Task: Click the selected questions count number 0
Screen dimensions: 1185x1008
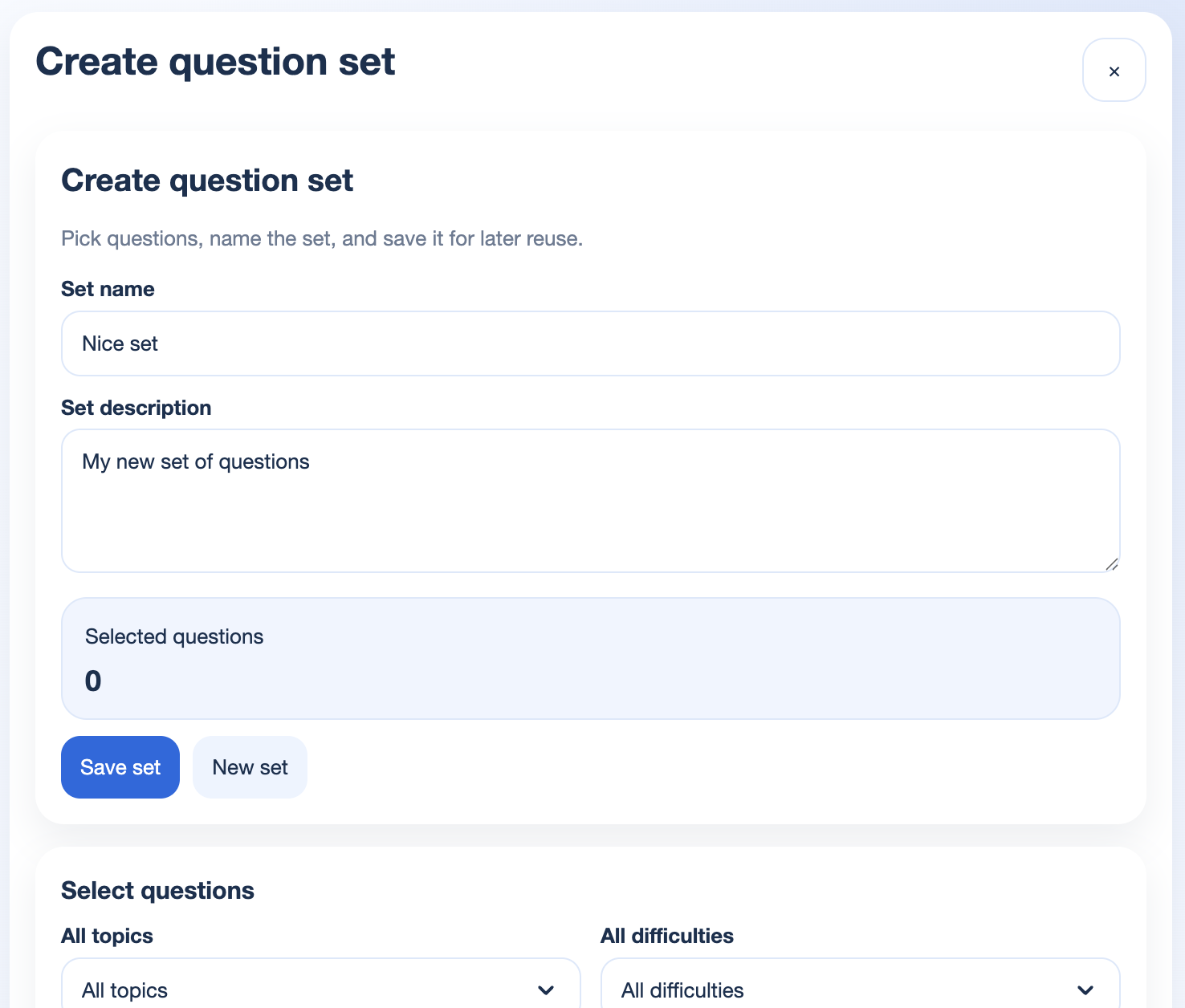Action: click(93, 681)
